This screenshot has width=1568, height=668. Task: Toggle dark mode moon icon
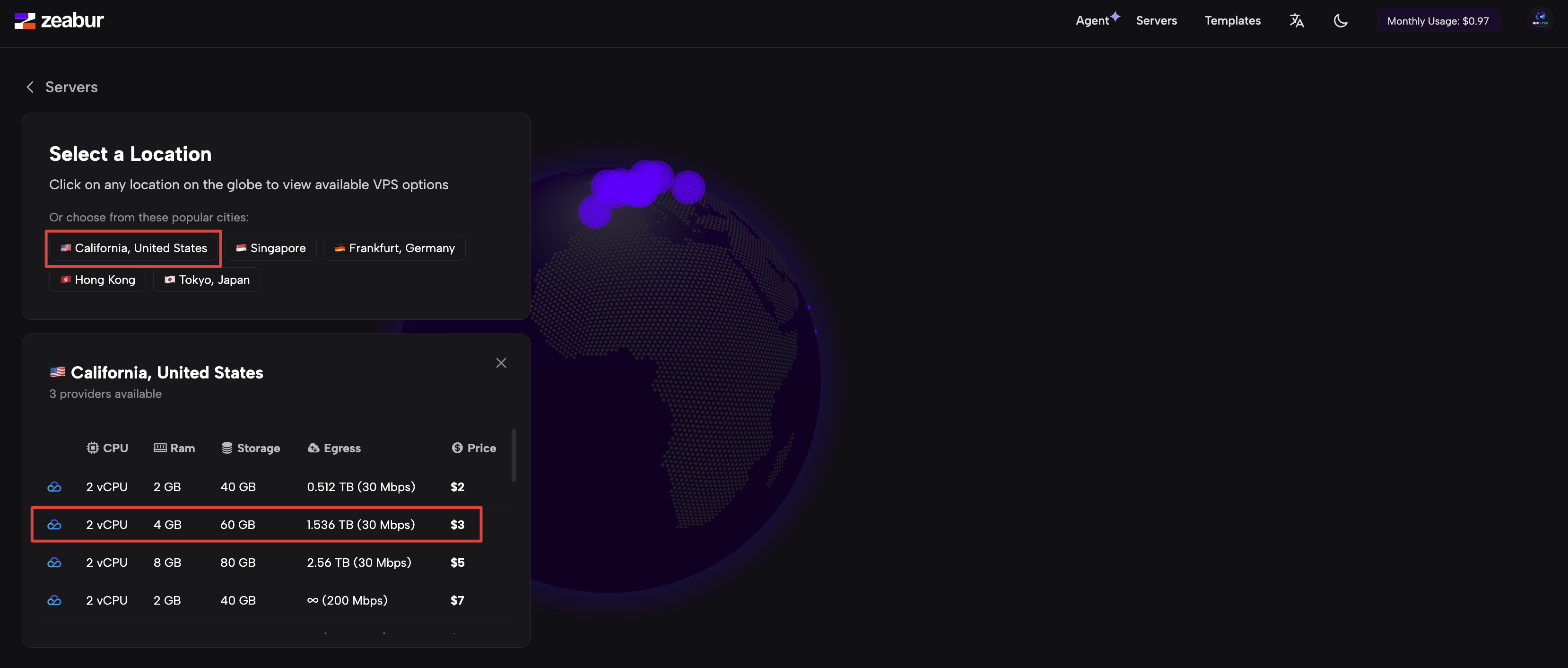pyautogui.click(x=1341, y=21)
